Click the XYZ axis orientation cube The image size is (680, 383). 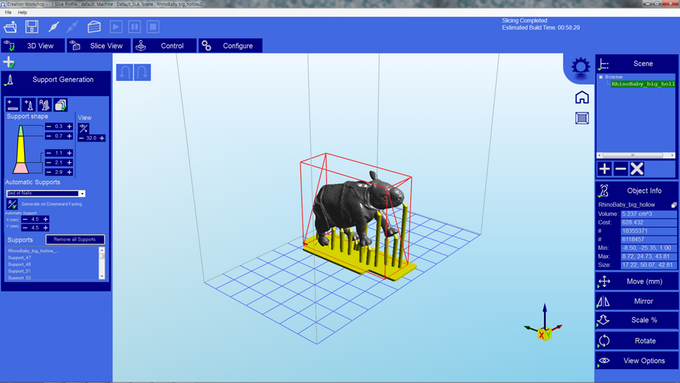pos(544,334)
